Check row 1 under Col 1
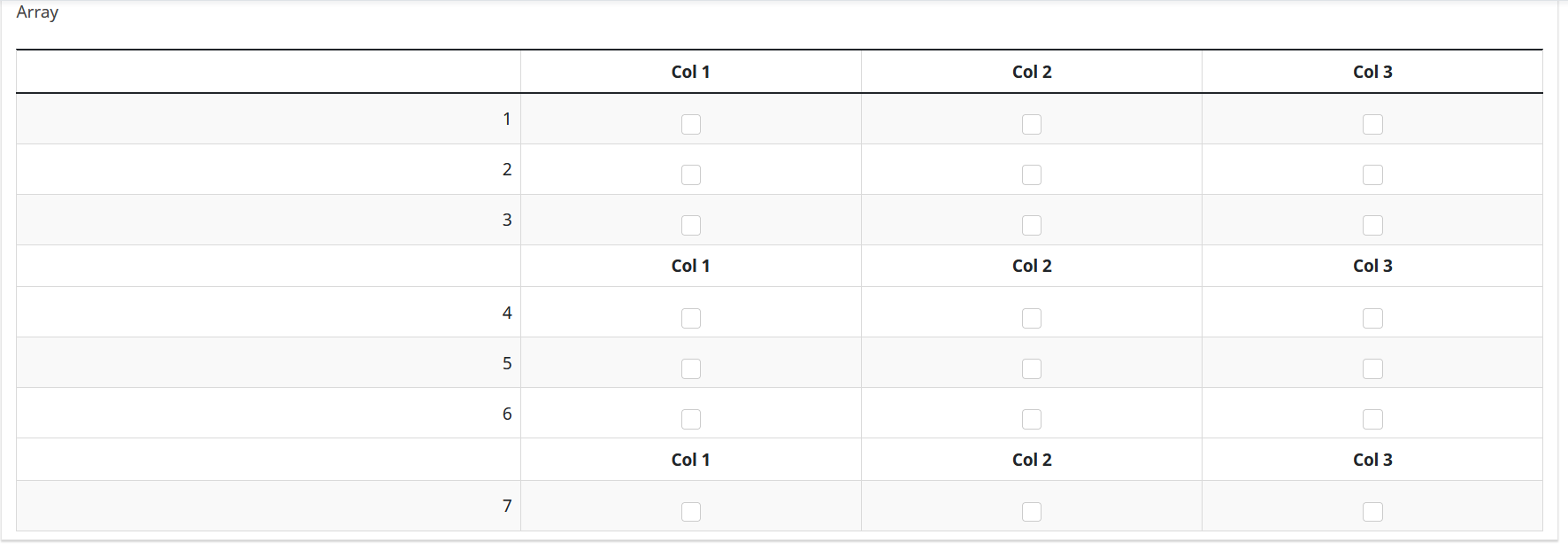This screenshot has height=550, width=1568. pos(691,124)
